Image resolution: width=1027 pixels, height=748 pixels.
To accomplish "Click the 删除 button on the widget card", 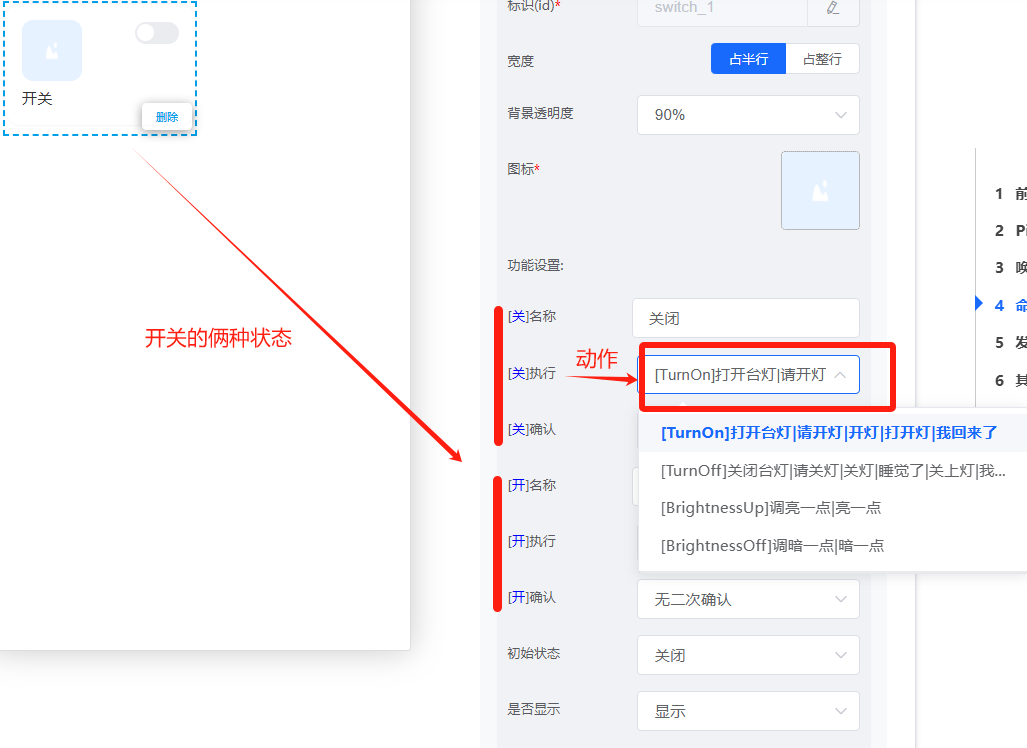I will point(166,116).
